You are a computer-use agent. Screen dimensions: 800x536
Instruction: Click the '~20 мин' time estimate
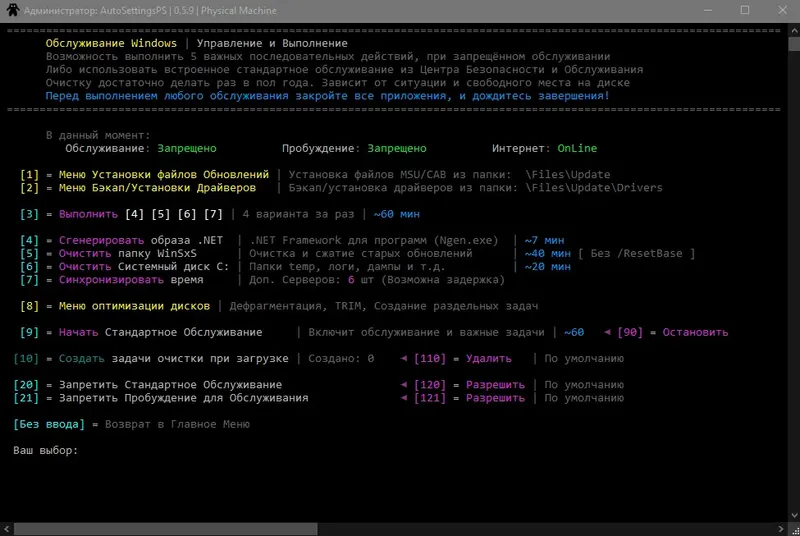coord(547,267)
